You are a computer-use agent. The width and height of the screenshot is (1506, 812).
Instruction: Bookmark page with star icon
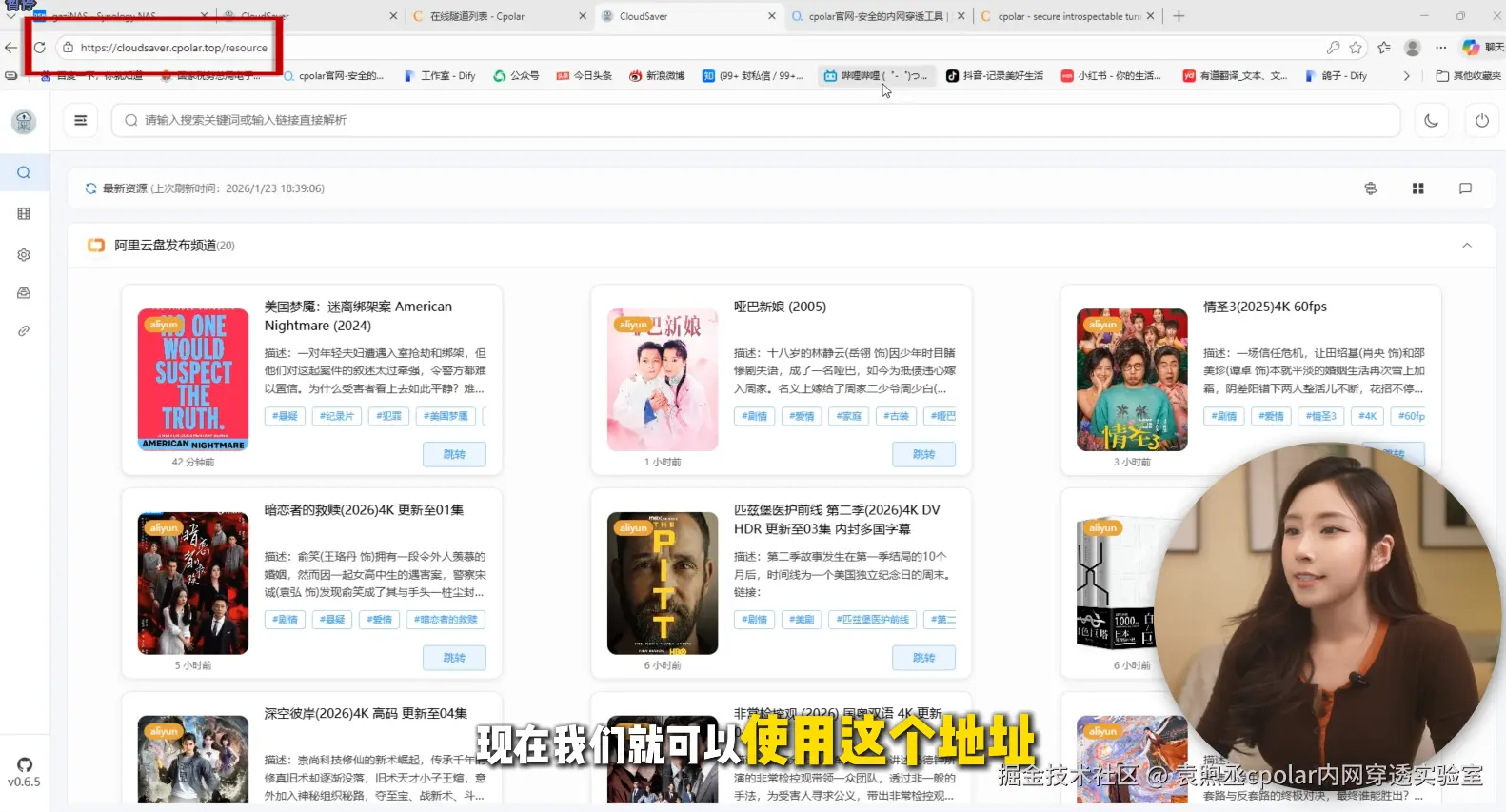click(1356, 48)
